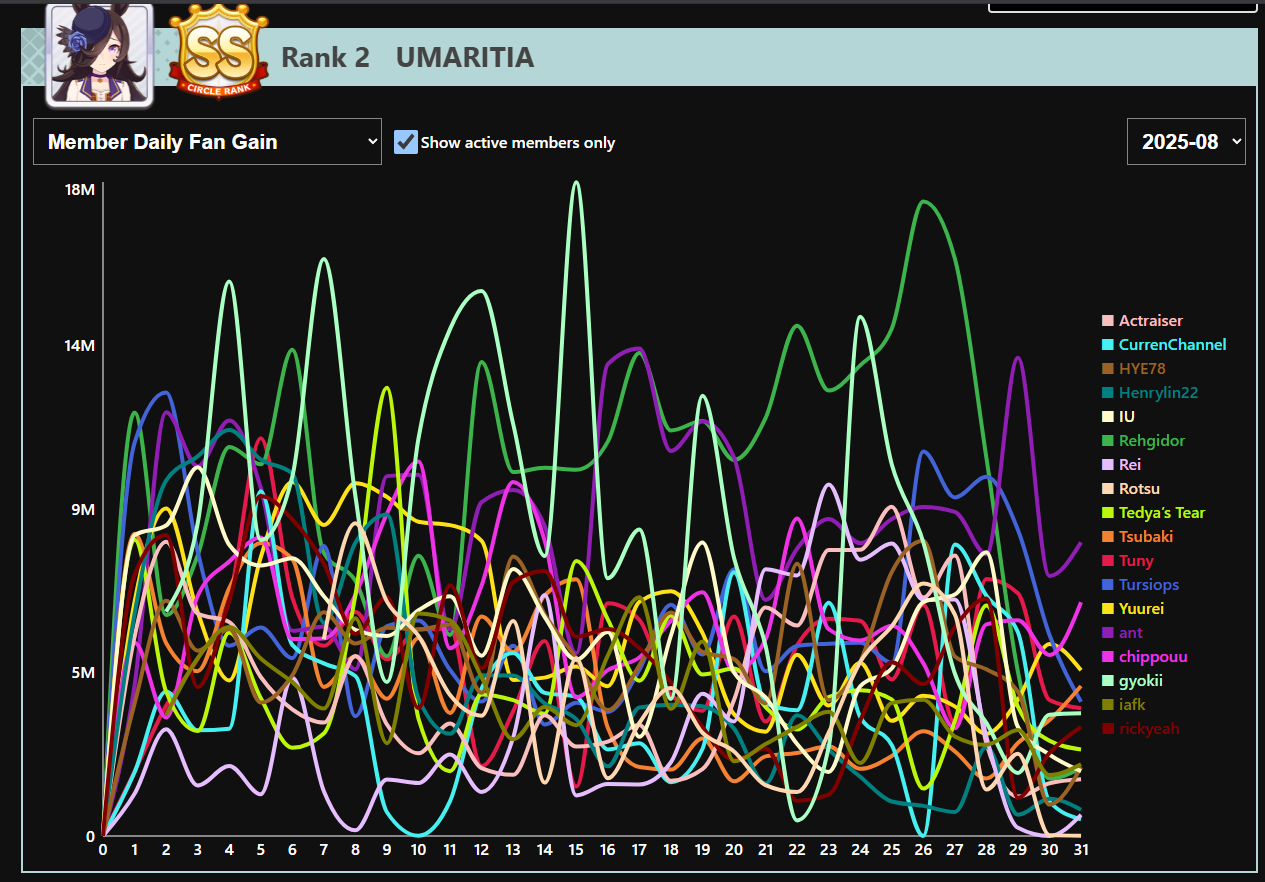Toggle Rotsu series in legend

pos(1130,489)
